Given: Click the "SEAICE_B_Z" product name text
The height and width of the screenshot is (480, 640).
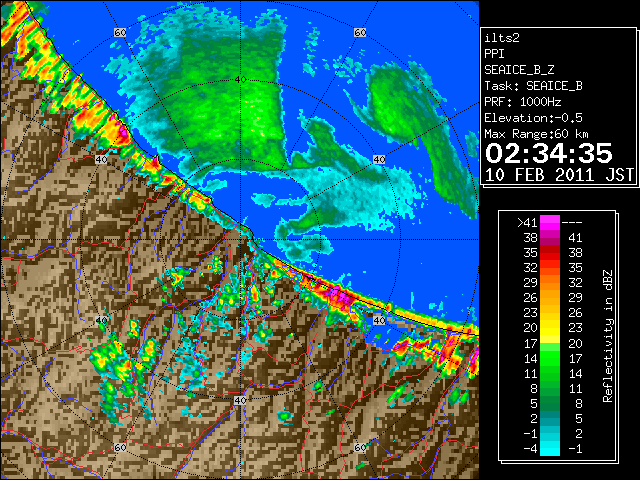Looking at the screenshot, I should [x=519, y=70].
